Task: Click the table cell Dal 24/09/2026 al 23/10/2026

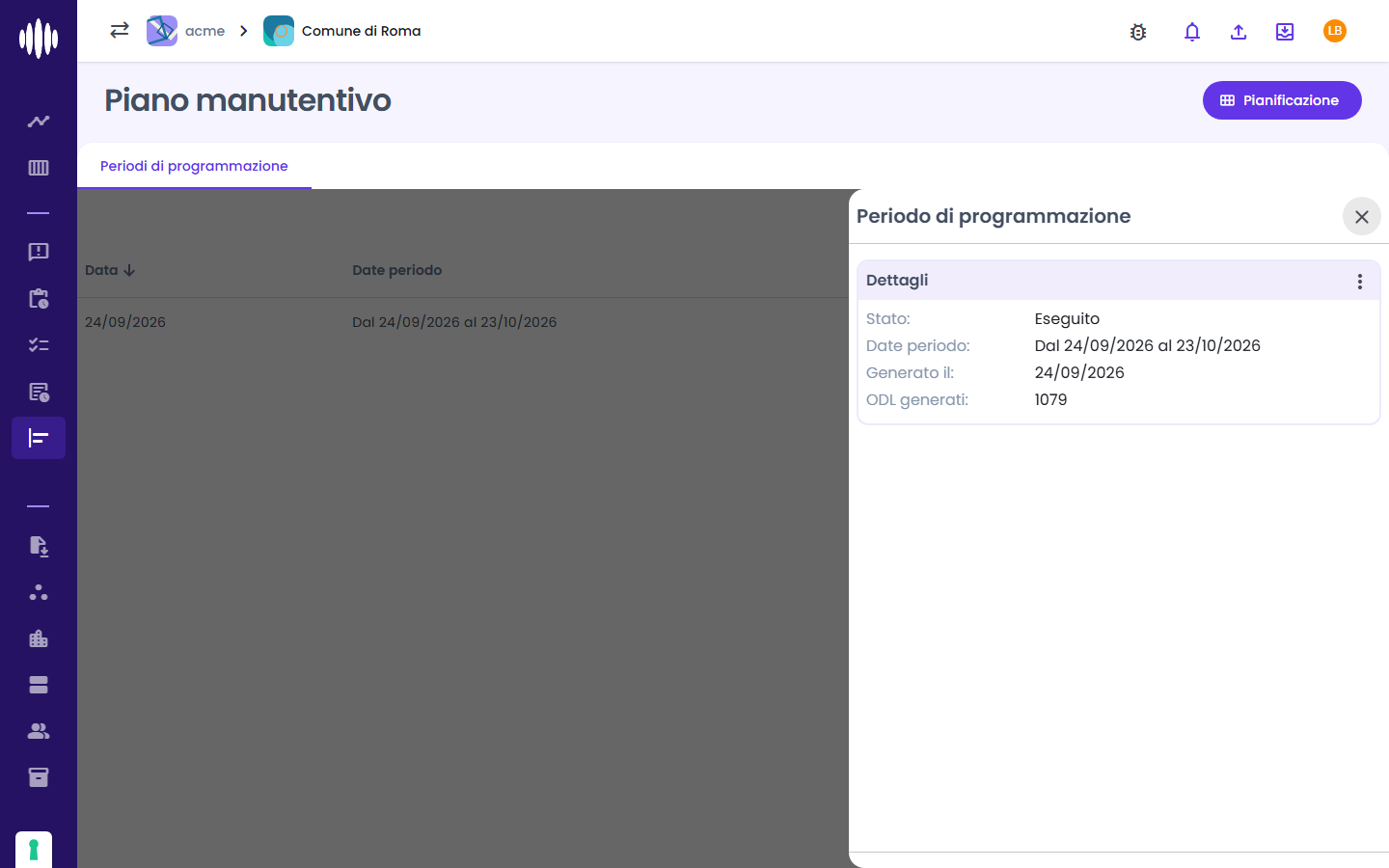Action: tap(454, 322)
